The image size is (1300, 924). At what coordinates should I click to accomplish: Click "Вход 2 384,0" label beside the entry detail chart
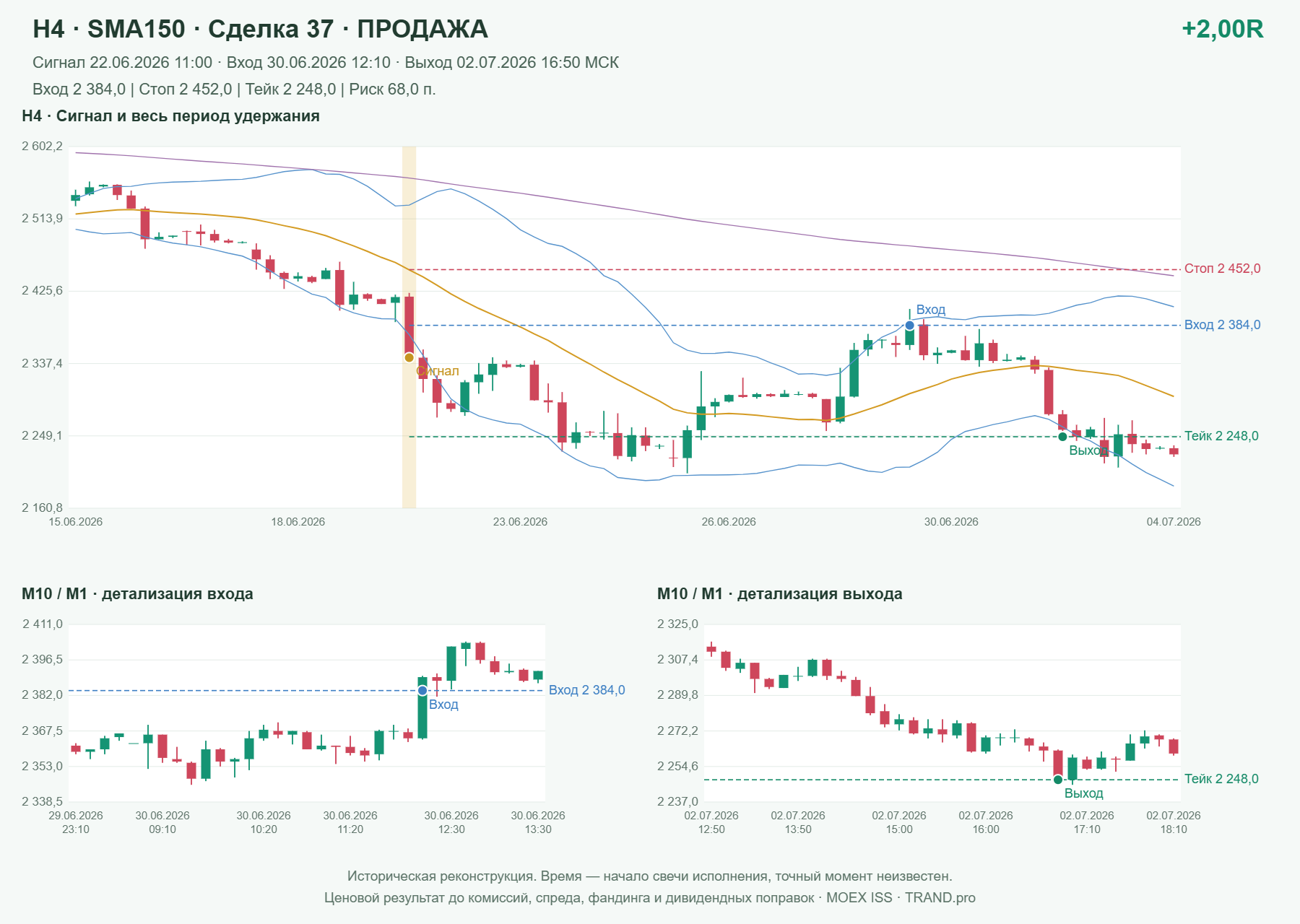pyautogui.click(x=586, y=690)
